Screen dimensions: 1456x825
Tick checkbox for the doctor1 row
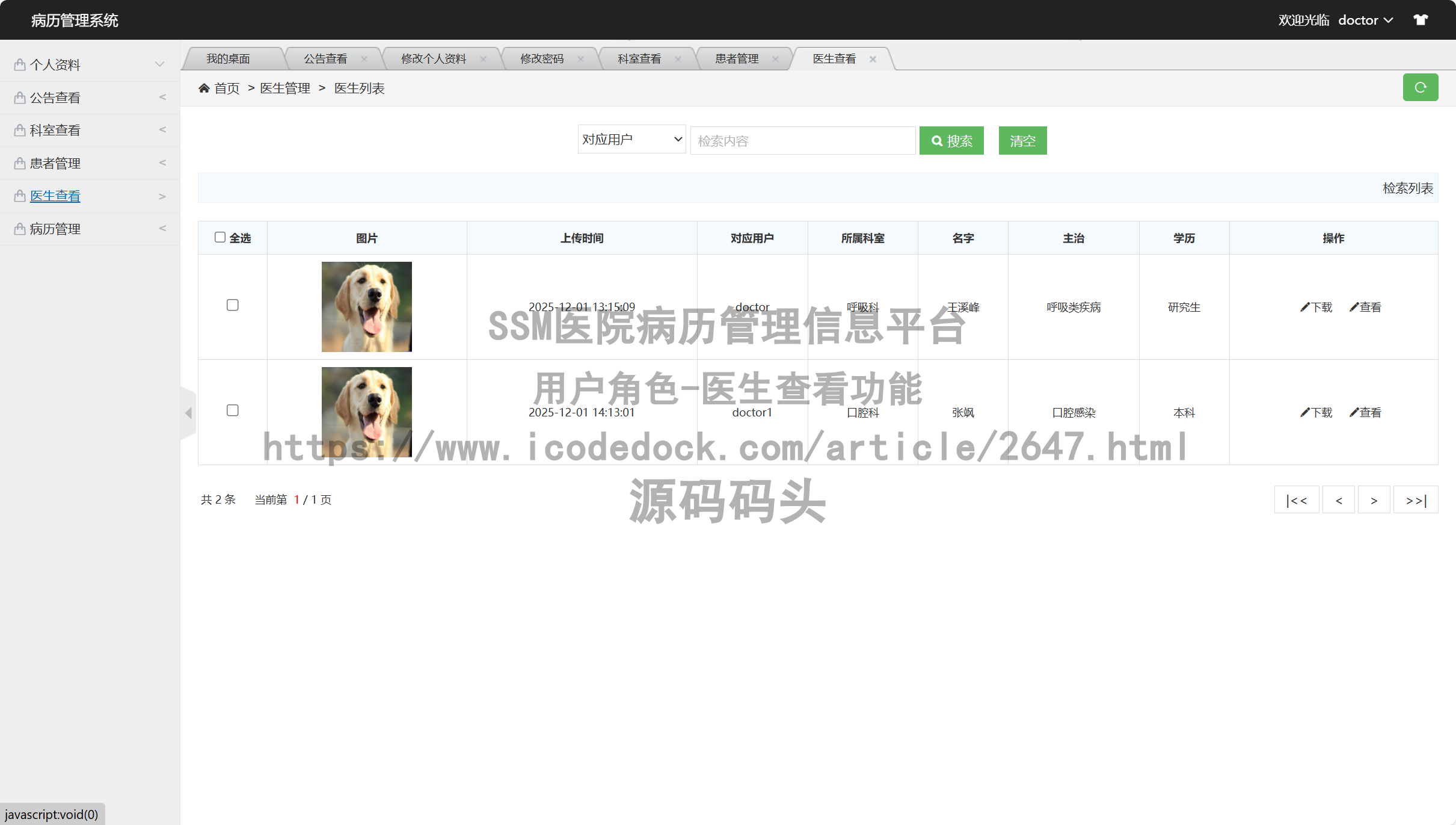click(x=233, y=410)
